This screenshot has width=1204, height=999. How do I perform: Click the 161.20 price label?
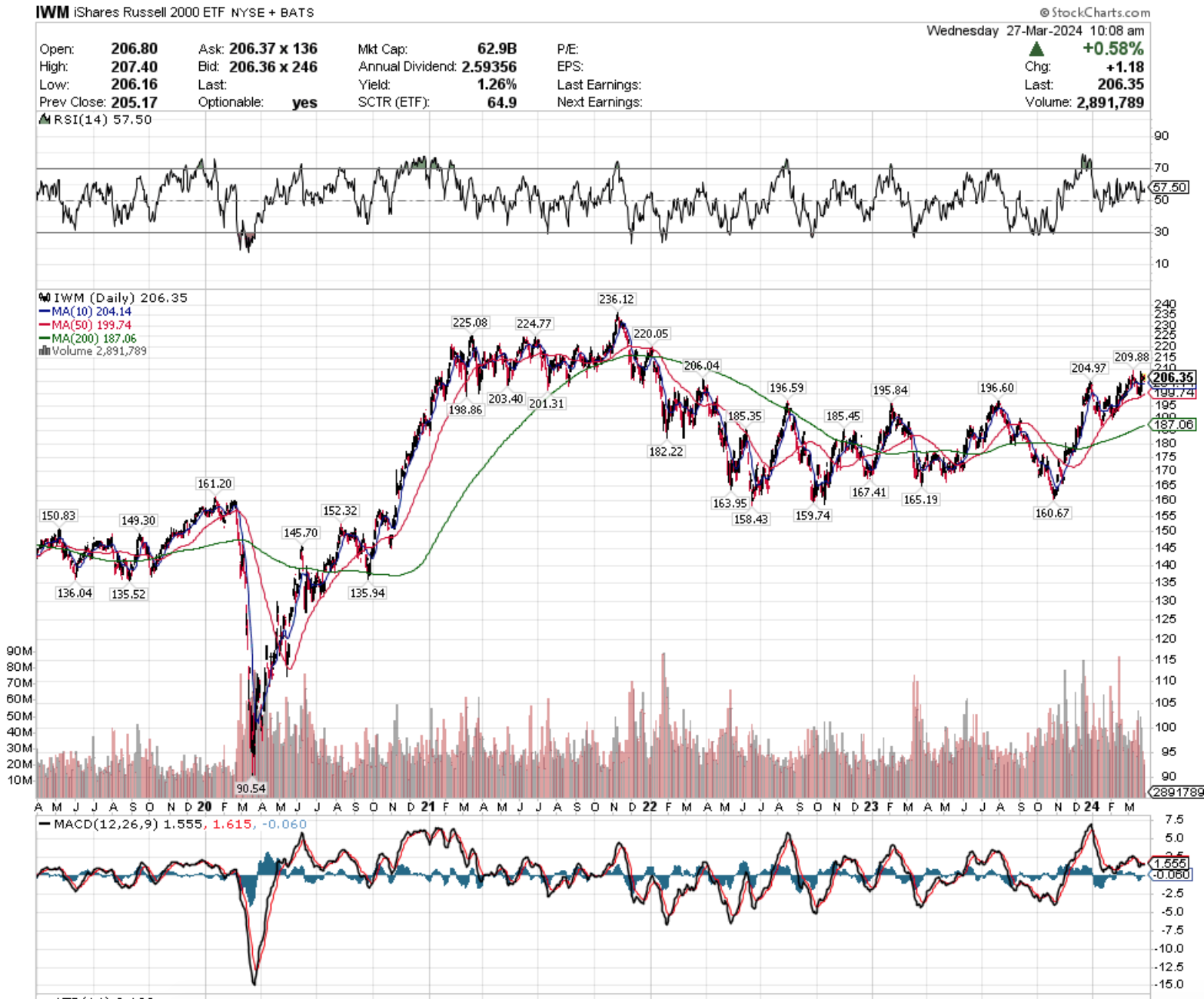click(x=214, y=483)
